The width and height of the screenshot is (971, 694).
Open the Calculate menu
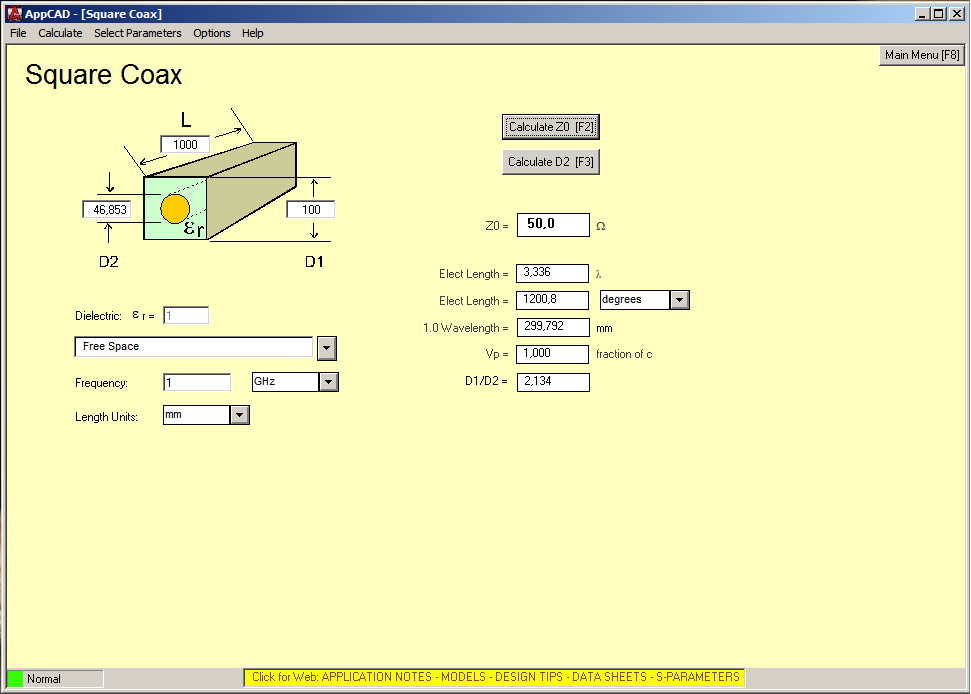pos(60,33)
